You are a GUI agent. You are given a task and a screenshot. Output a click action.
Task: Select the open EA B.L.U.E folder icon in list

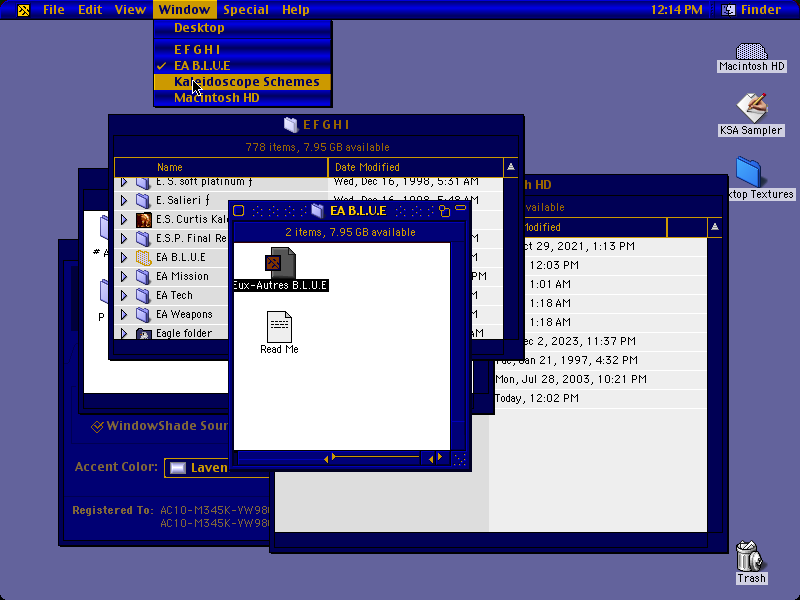pos(143,258)
